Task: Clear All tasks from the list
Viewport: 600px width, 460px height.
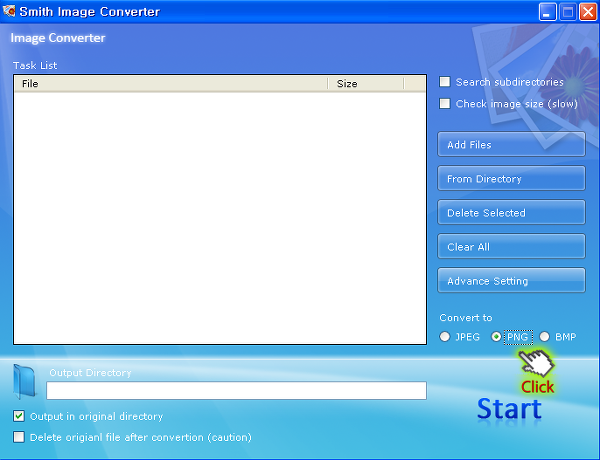Action: (x=511, y=246)
